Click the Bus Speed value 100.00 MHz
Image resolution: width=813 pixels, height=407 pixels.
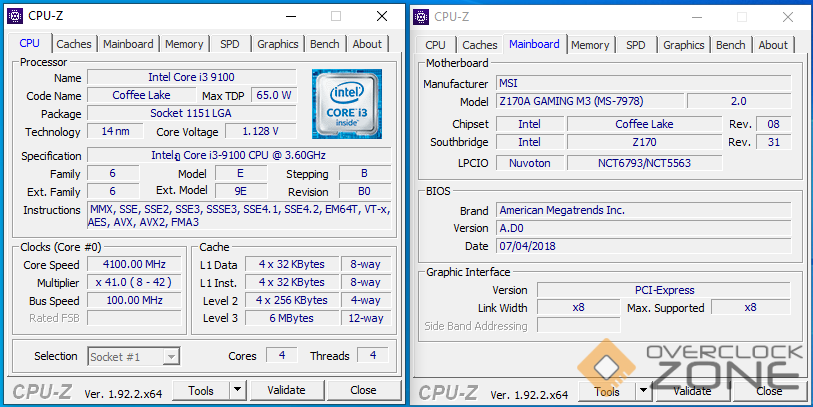click(x=134, y=300)
